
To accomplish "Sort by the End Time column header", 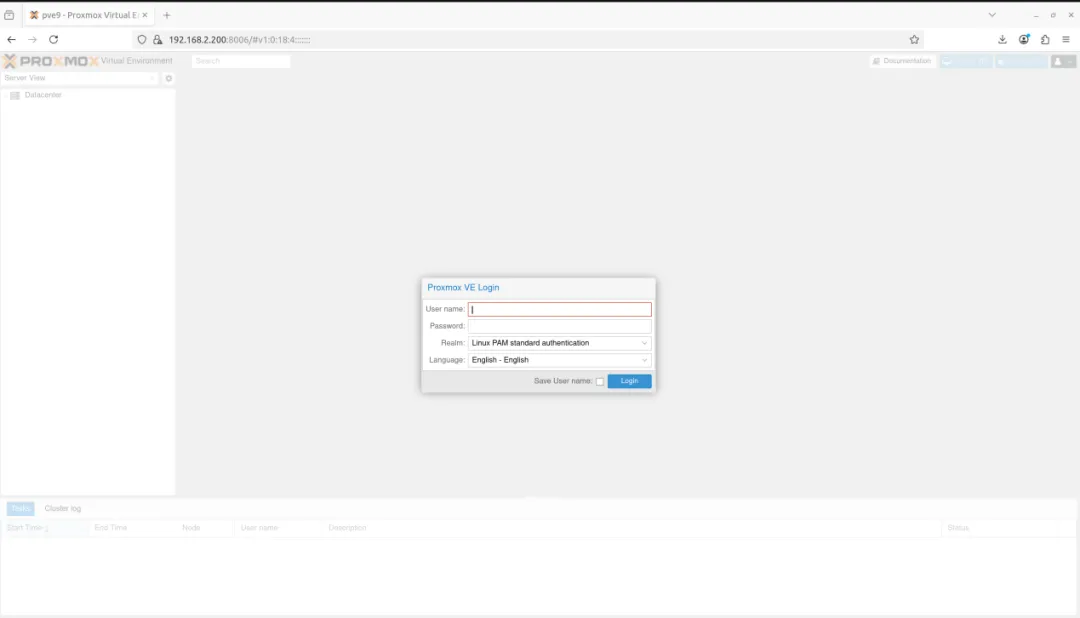I will pyautogui.click(x=132, y=528).
